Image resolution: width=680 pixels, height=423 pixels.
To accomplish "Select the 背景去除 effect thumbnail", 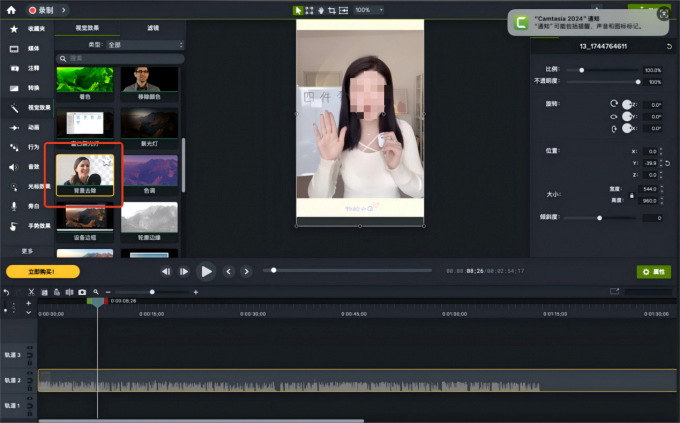I will point(85,173).
